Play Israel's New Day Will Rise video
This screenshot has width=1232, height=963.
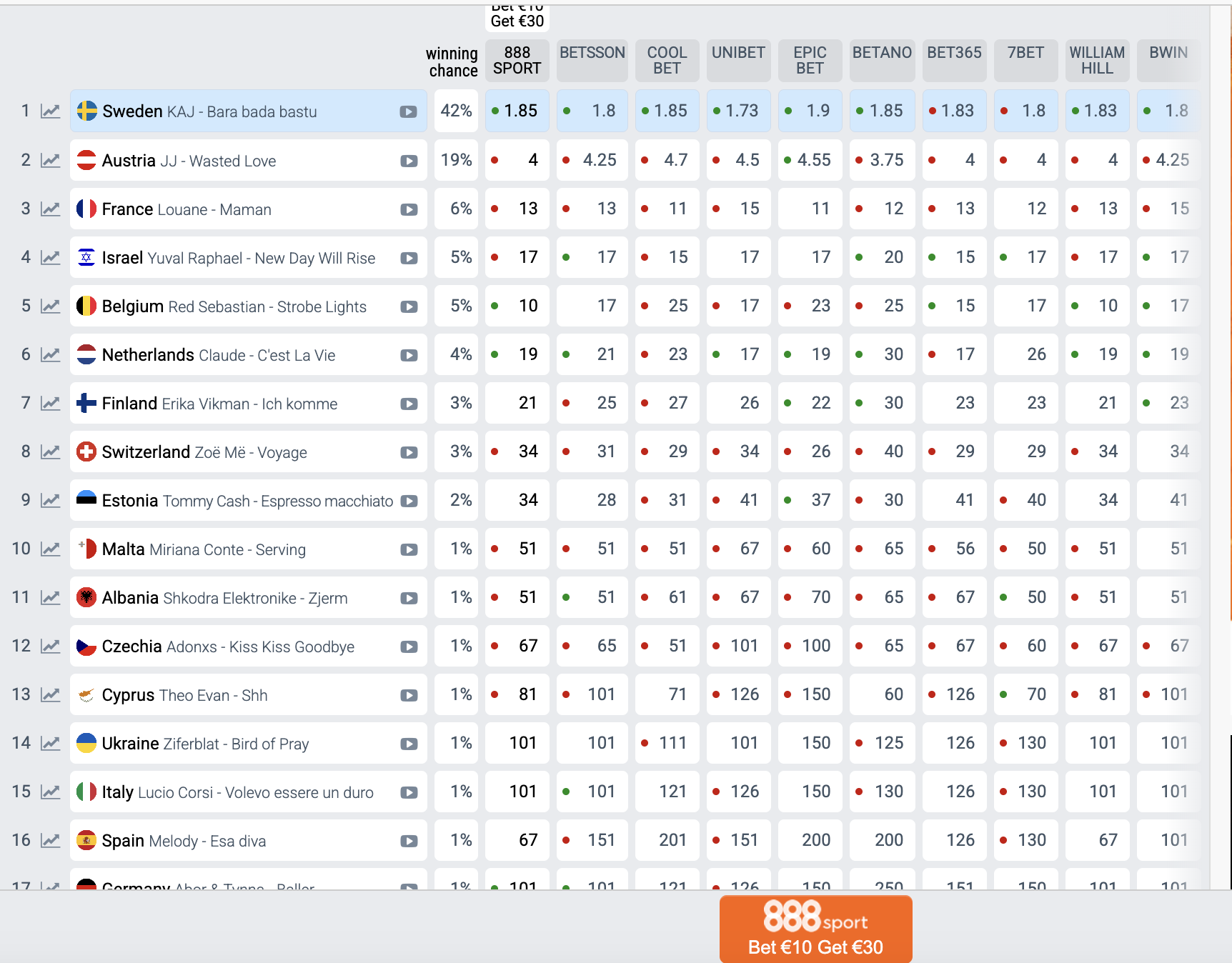click(409, 258)
